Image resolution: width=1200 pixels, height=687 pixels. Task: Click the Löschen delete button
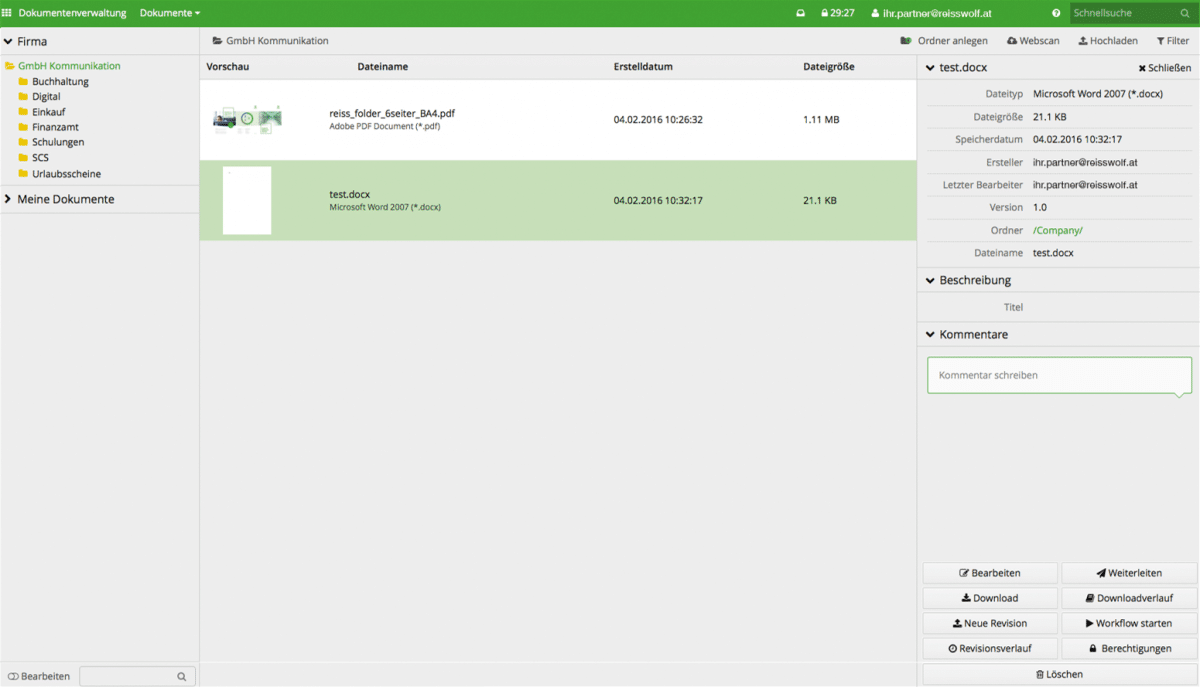click(1058, 674)
